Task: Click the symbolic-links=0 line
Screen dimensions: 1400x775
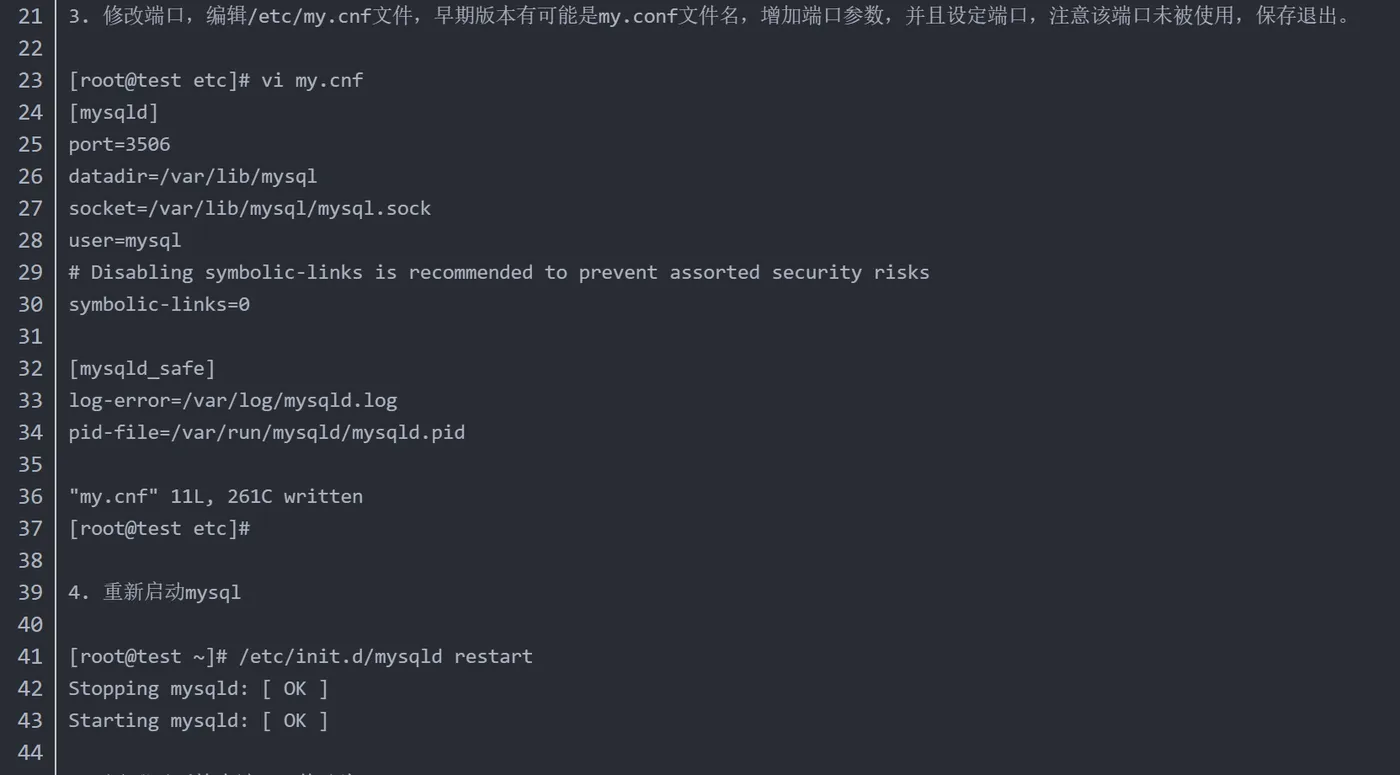Action: tap(159, 304)
